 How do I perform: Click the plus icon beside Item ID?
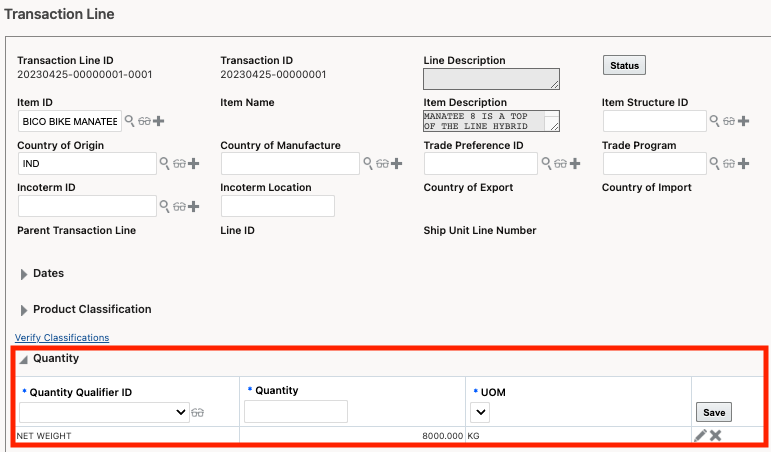tap(159, 121)
